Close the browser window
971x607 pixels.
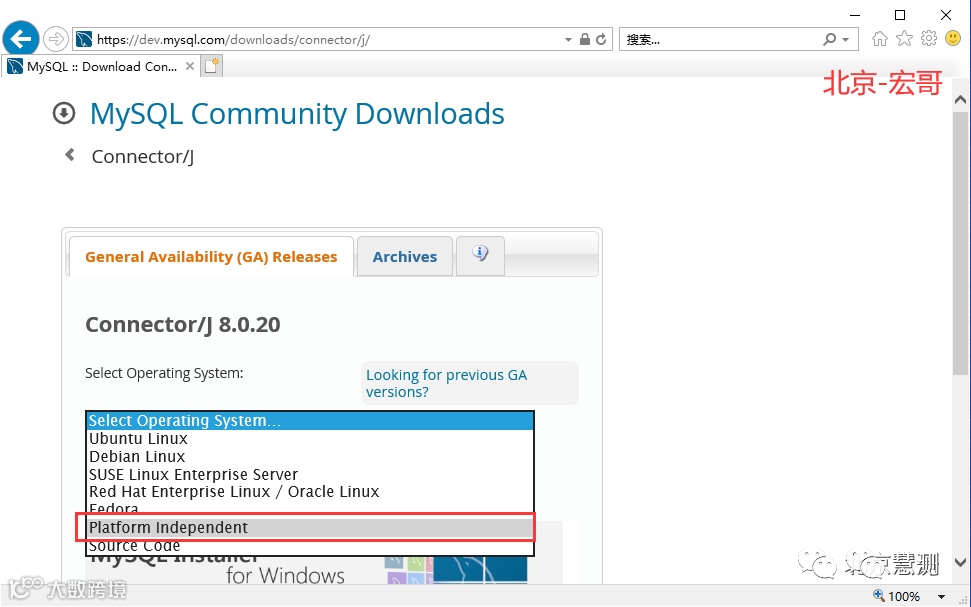click(946, 15)
